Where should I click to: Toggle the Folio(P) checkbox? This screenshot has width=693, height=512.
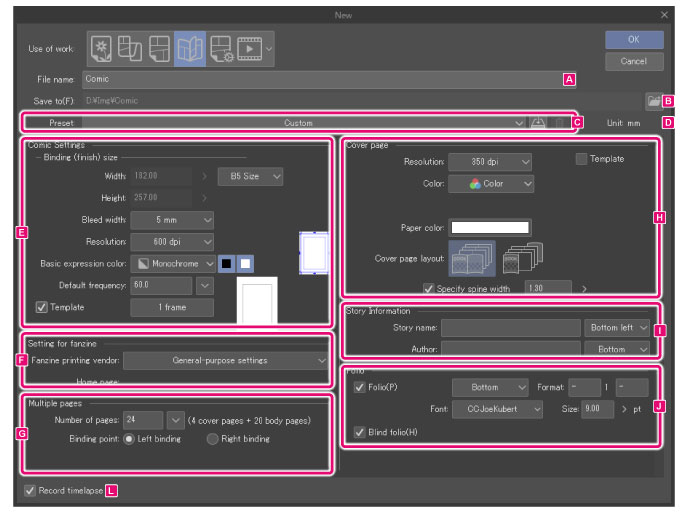[x=359, y=387]
